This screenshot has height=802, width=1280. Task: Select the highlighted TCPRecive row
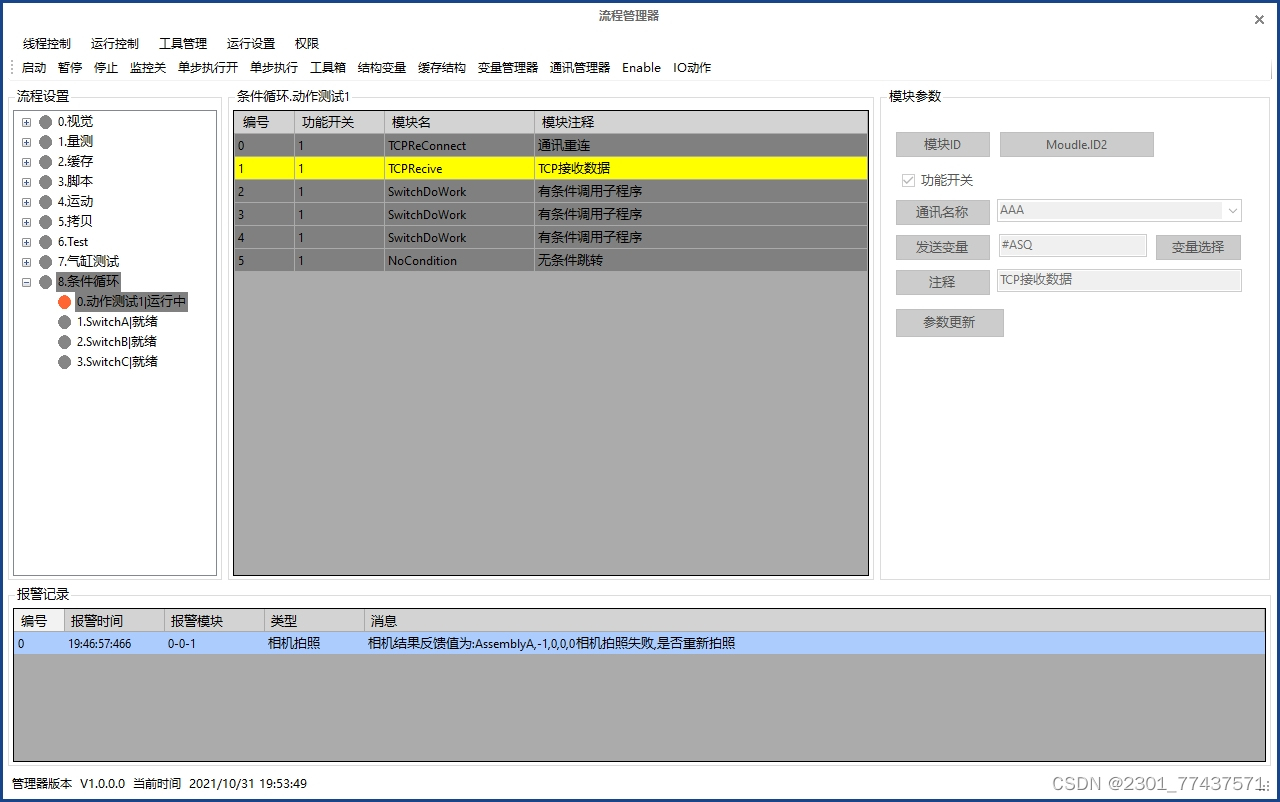[551, 168]
